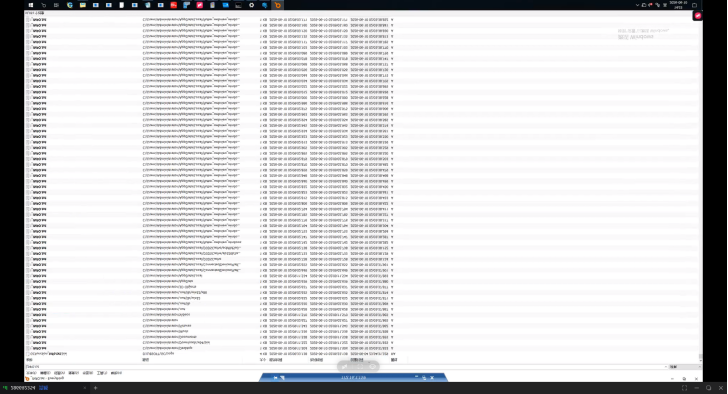
Task: Click the red application taskbar icon
Action: [x=174, y=5]
